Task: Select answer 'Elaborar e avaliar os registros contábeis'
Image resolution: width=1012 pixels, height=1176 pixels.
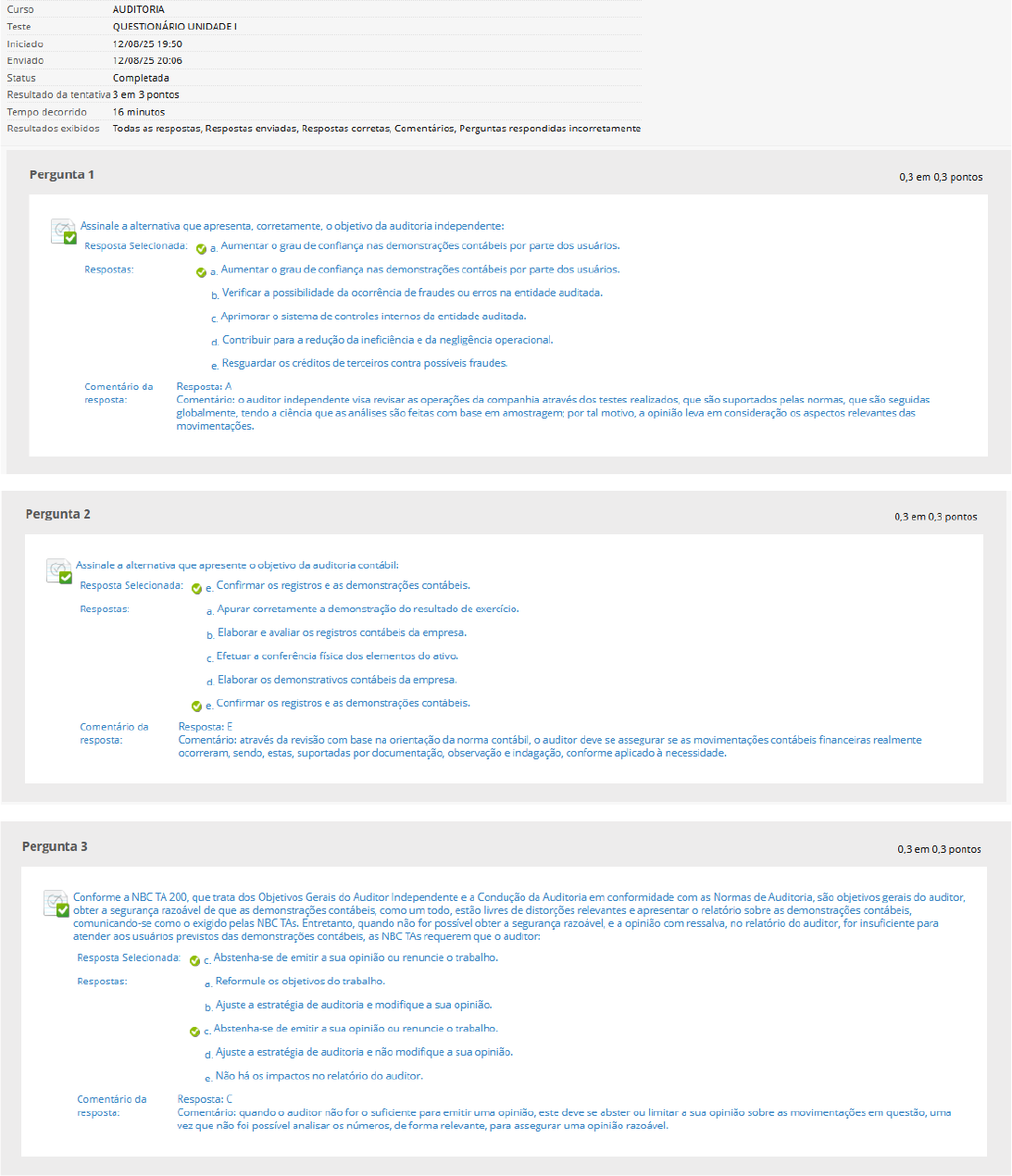Action: click(342, 632)
